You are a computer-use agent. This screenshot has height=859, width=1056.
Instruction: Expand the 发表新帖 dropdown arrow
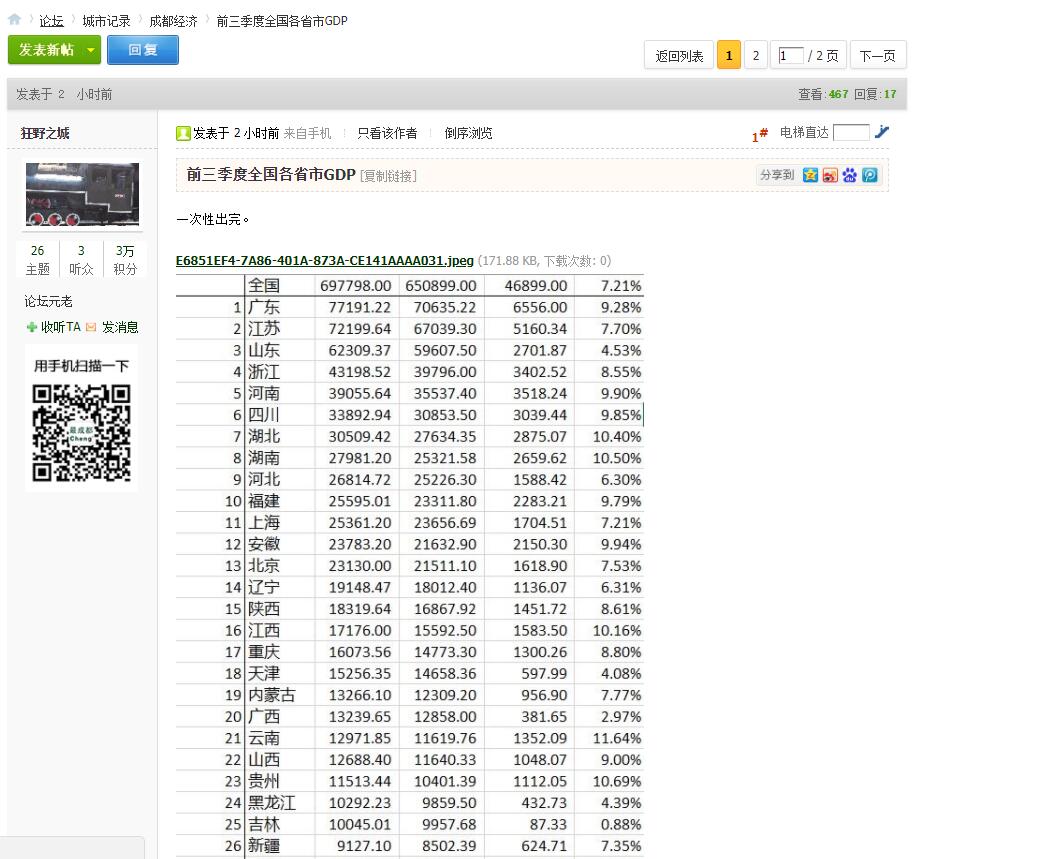(90, 50)
